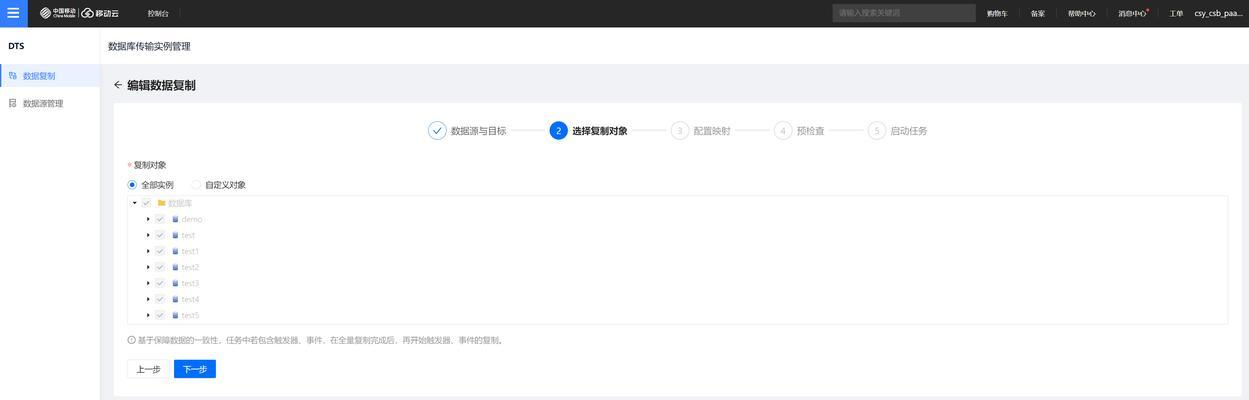Click the test4 database icon
This screenshot has height=400, width=1249.
175,299
